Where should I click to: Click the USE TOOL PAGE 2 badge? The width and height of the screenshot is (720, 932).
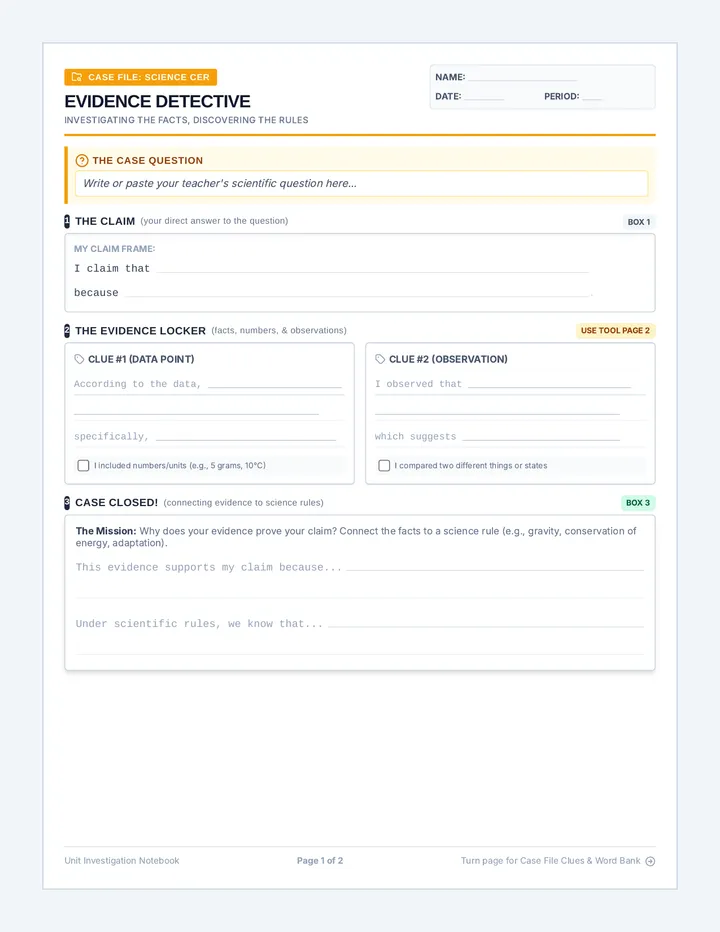pyautogui.click(x=615, y=330)
